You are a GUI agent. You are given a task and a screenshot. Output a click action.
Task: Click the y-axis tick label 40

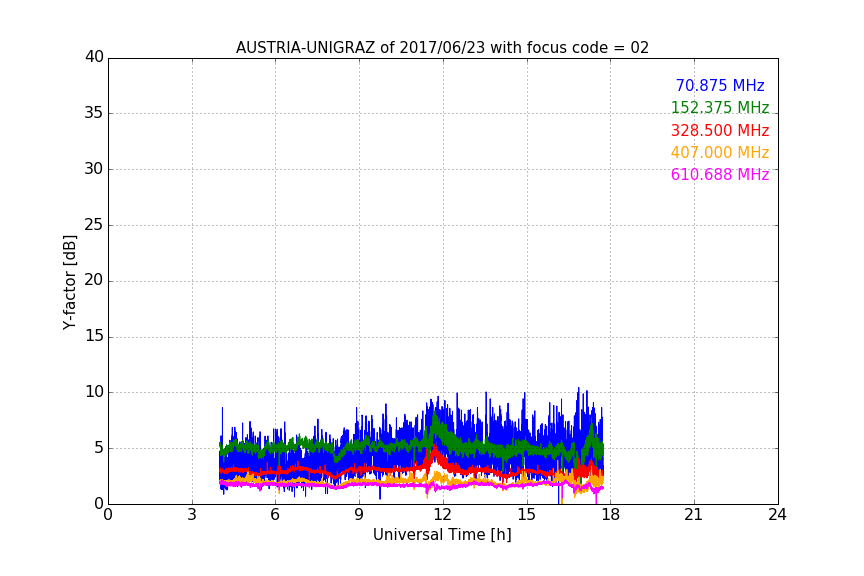pos(94,57)
